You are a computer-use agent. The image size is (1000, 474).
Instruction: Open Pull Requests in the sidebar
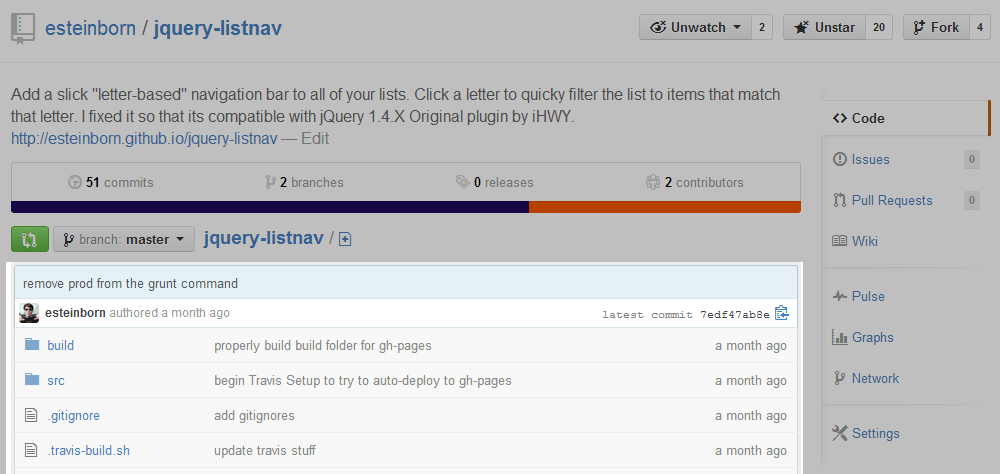891,201
